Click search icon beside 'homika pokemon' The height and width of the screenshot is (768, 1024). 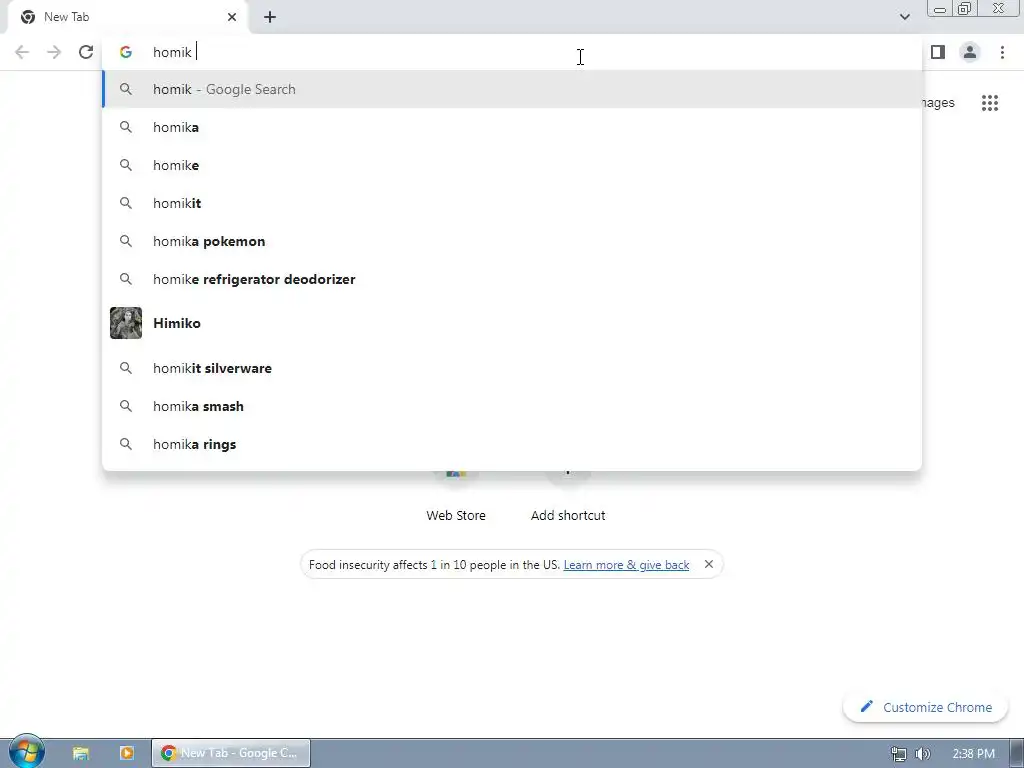(x=126, y=241)
